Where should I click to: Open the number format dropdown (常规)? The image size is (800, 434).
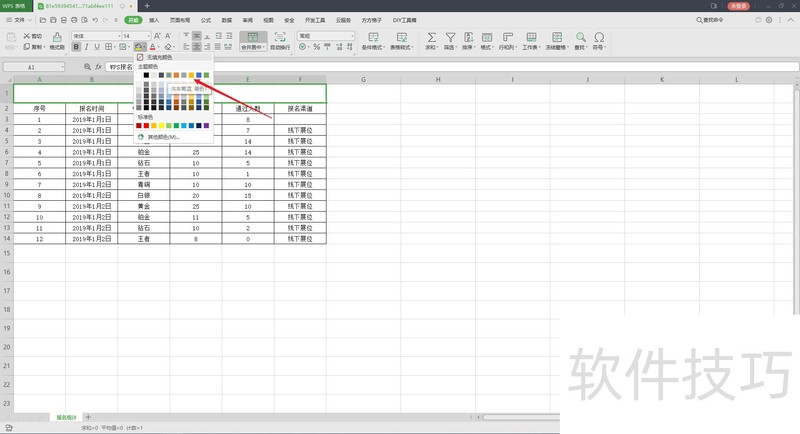[x=352, y=36]
